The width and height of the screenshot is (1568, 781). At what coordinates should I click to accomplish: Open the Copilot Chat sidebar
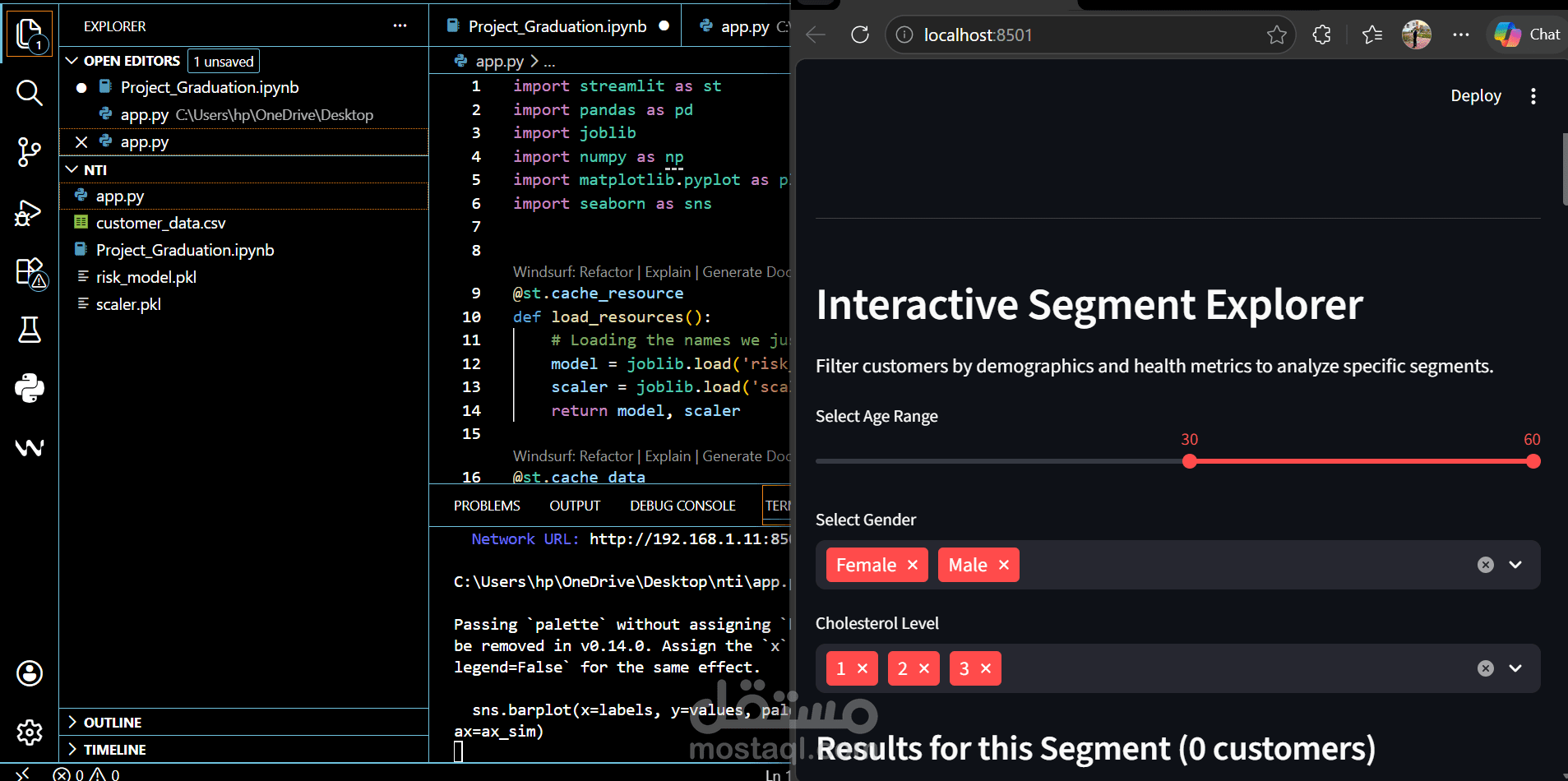pyautogui.click(x=1528, y=35)
